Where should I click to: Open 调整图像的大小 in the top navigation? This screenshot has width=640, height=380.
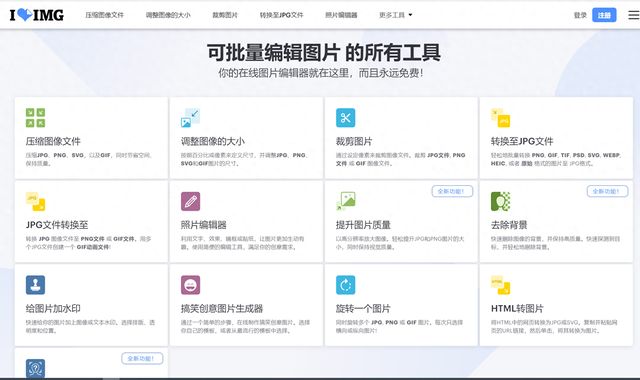pyautogui.click(x=168, y=15)
